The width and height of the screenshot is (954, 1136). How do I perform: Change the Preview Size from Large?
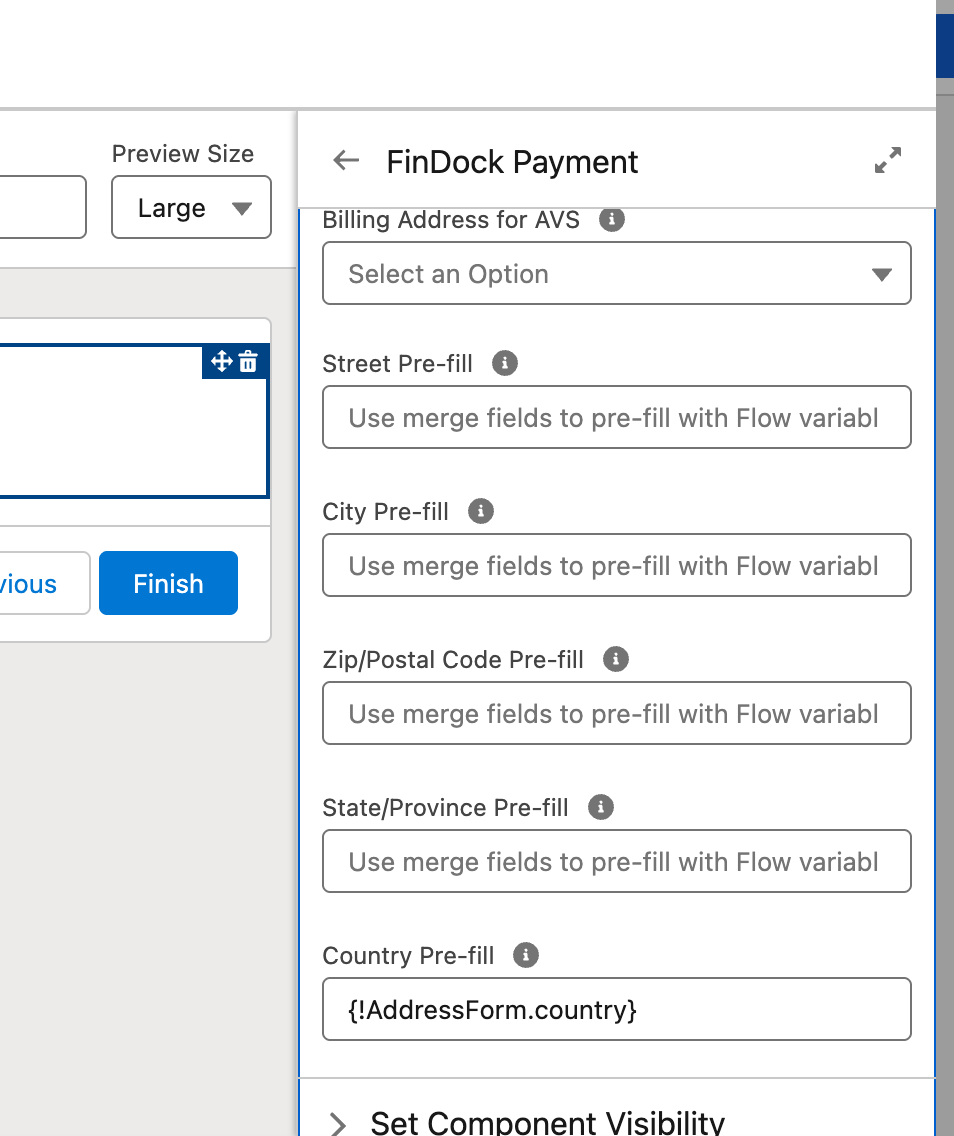click(190, 207)
